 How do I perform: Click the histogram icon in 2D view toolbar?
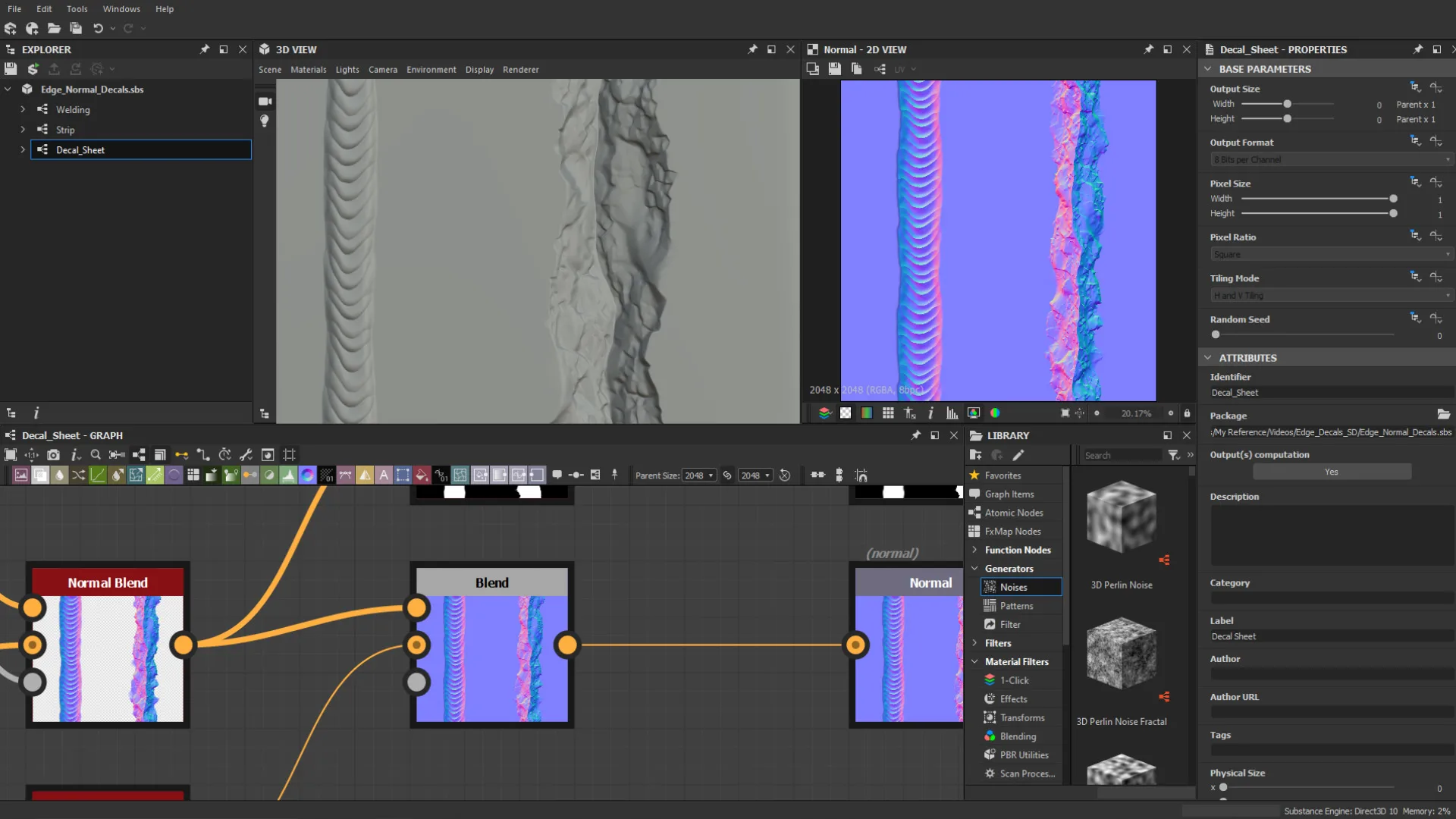pyautogui.click(x=952, y=413)
